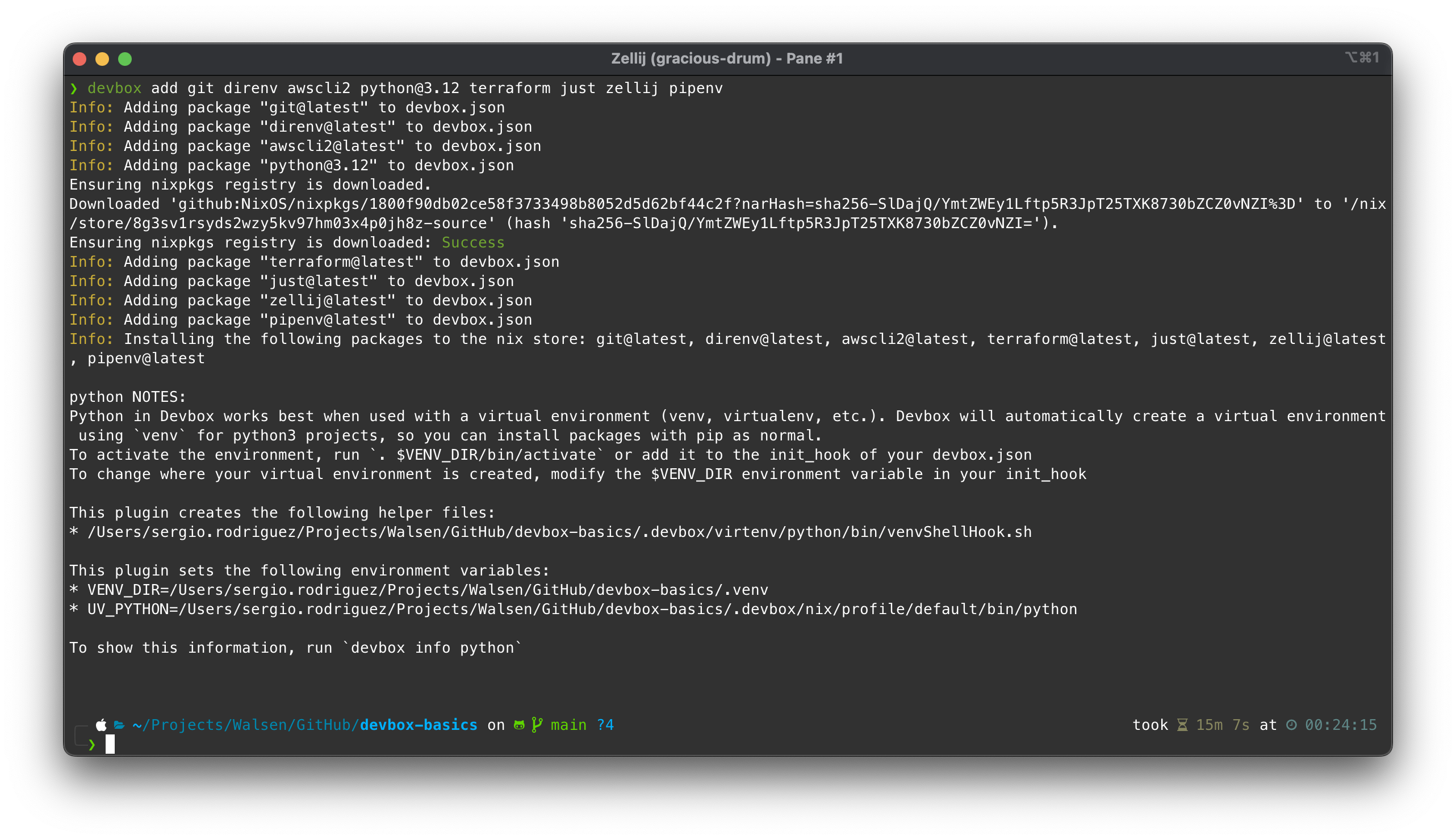Click the line Adding package "just@latest"
The width and height of the screenshot is (1456, 840).
(x=291, y=282)
